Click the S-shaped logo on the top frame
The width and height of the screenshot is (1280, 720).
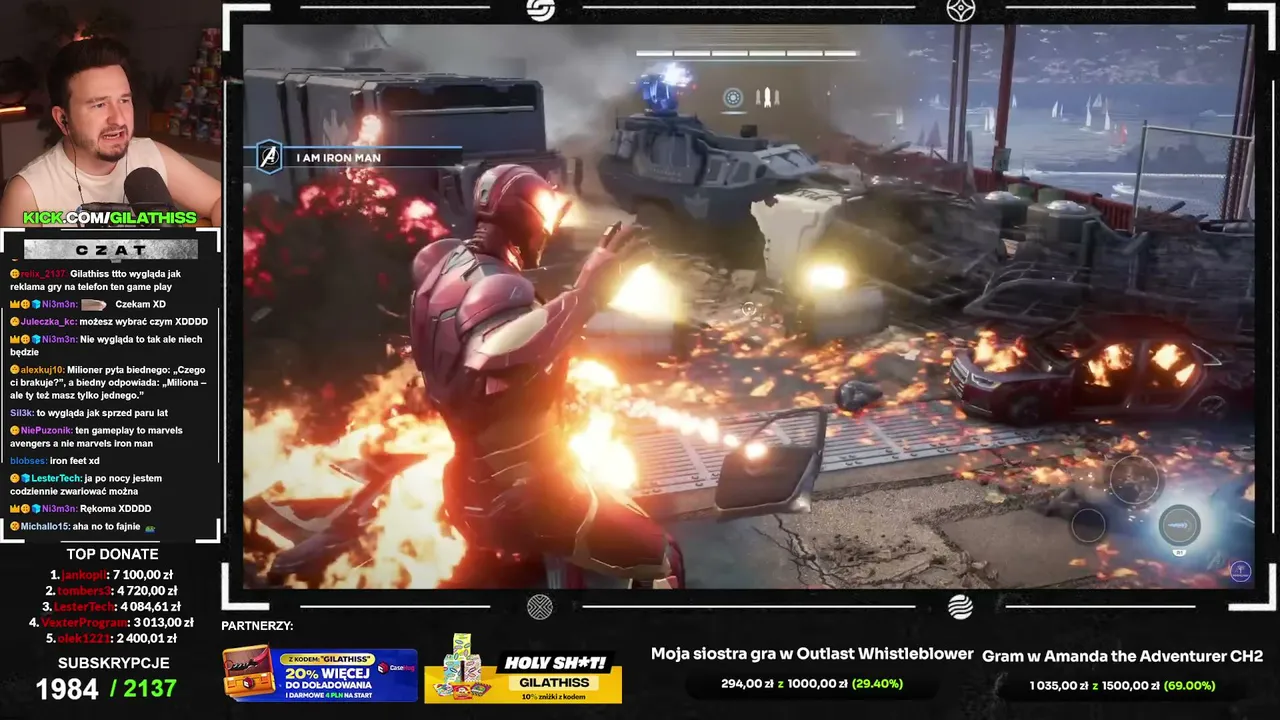(x=540, y=10)
